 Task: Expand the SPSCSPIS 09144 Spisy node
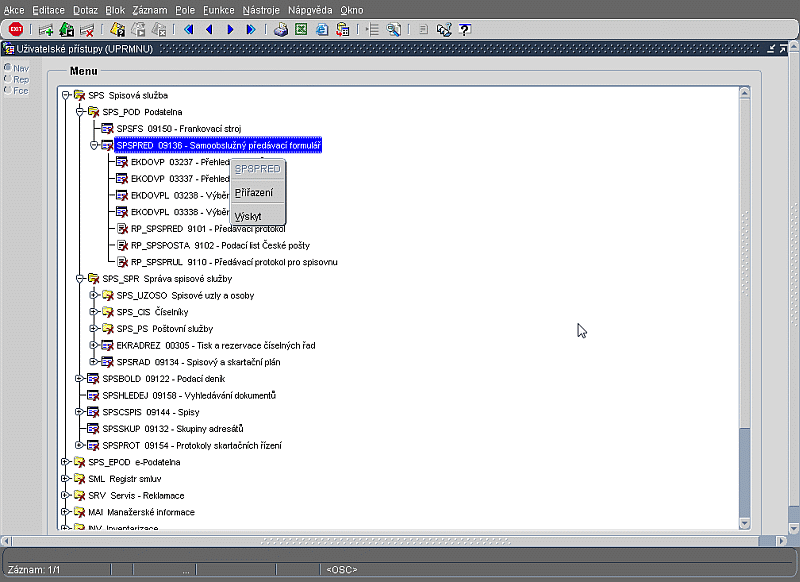(x=80, y=412)
